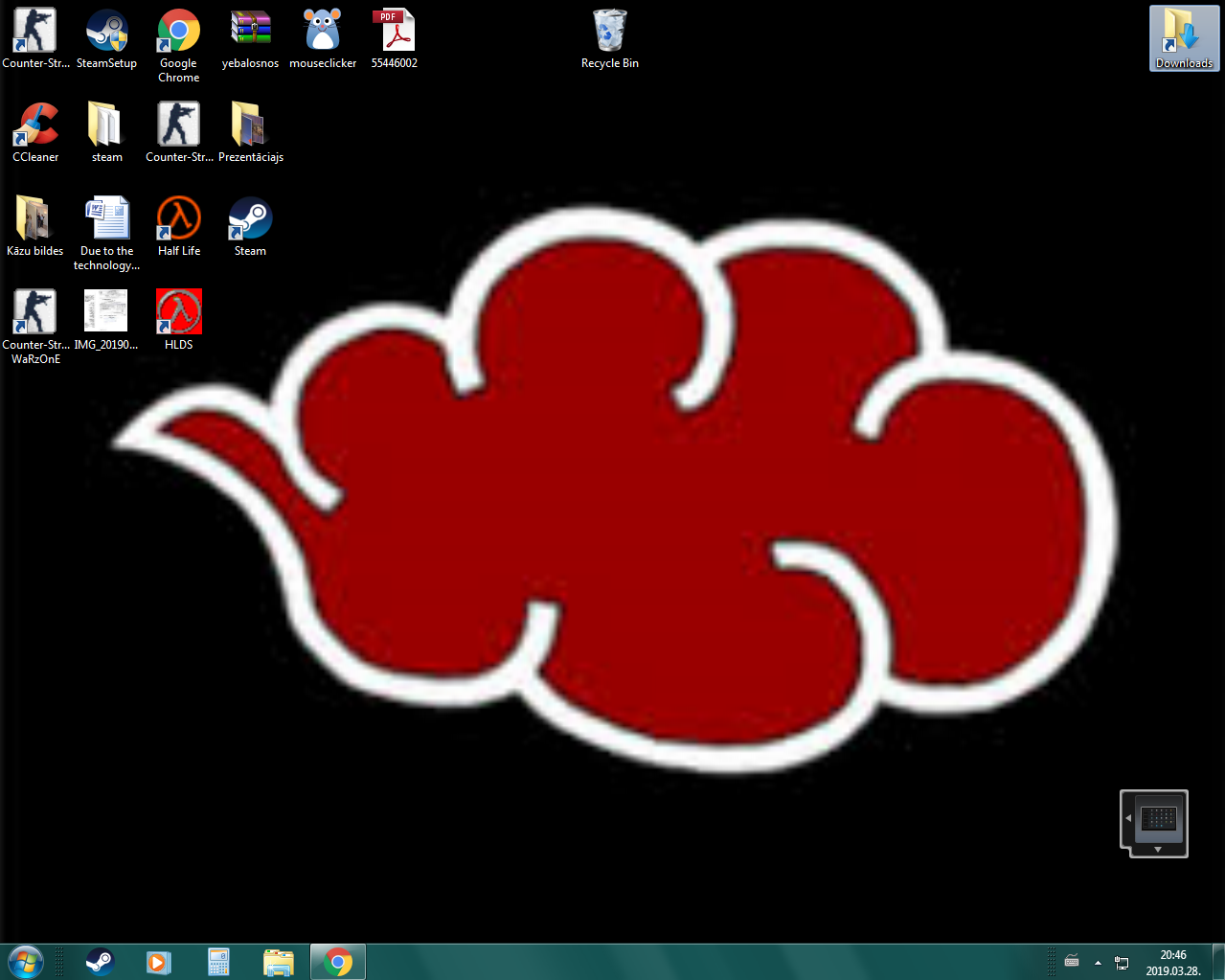The height and width of the screenshot is (980, 1225).
Task: Select the Counter-Strike WaRzOnE shortcut
Action: click(x=35, y=328)
